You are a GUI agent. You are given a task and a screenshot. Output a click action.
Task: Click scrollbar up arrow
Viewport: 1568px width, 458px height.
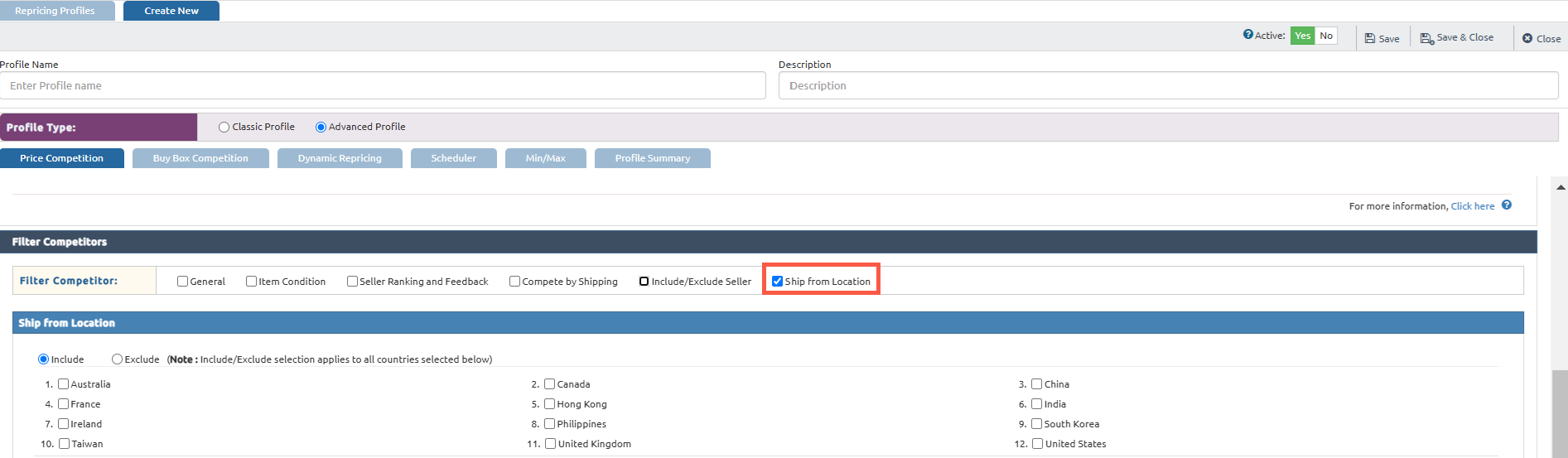(x=1561, y=187)
